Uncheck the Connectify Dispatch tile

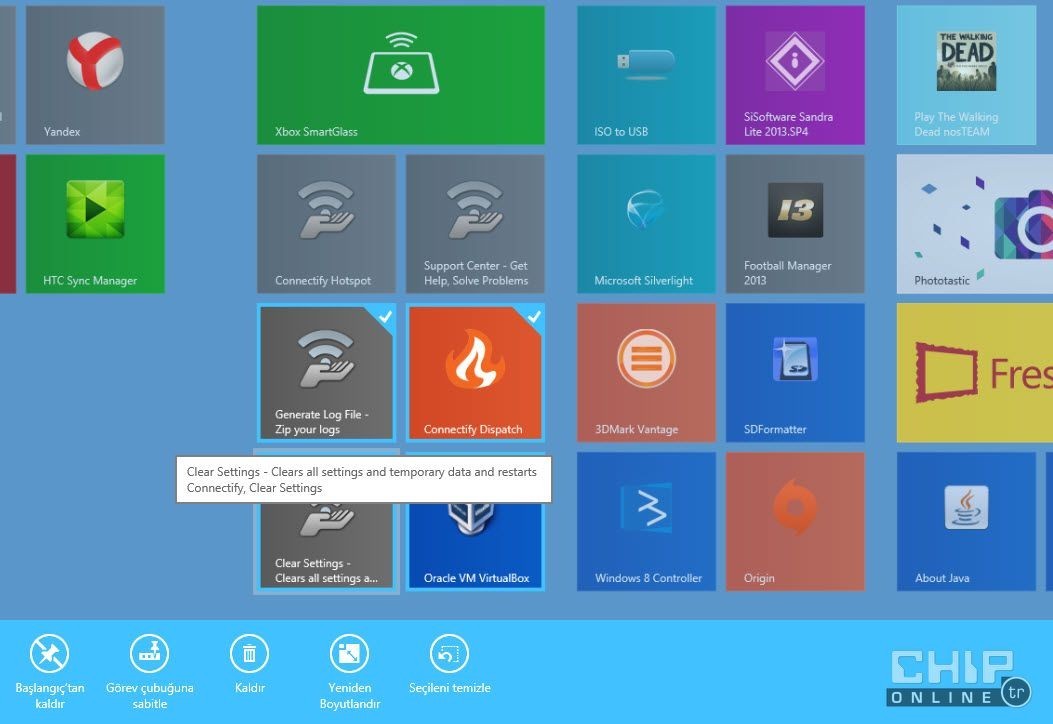475,373
